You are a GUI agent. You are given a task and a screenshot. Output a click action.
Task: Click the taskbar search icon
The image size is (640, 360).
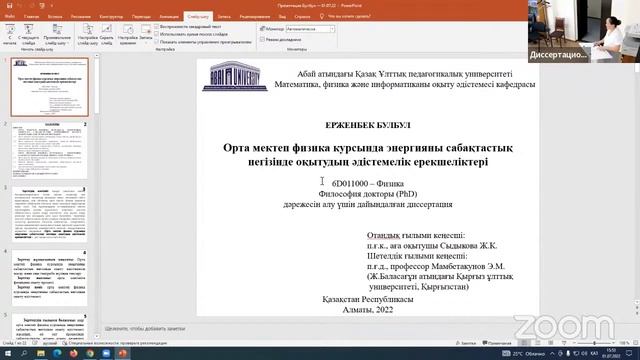(24, 353)
